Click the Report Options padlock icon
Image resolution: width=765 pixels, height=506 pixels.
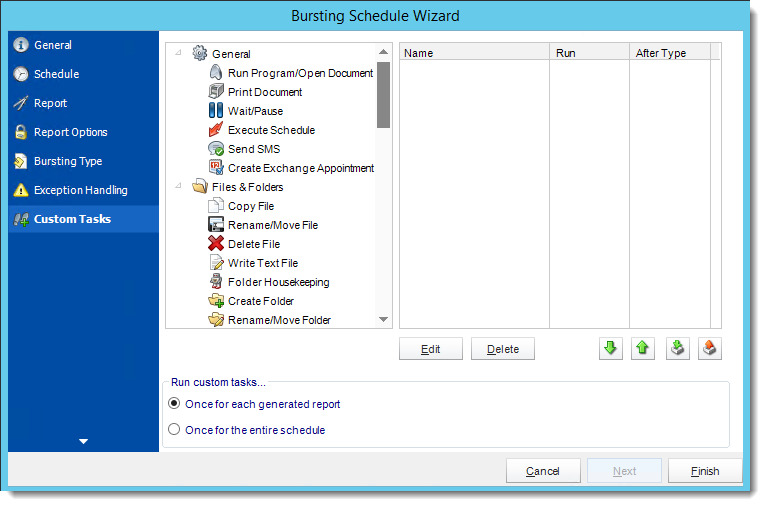coord(20,132)
